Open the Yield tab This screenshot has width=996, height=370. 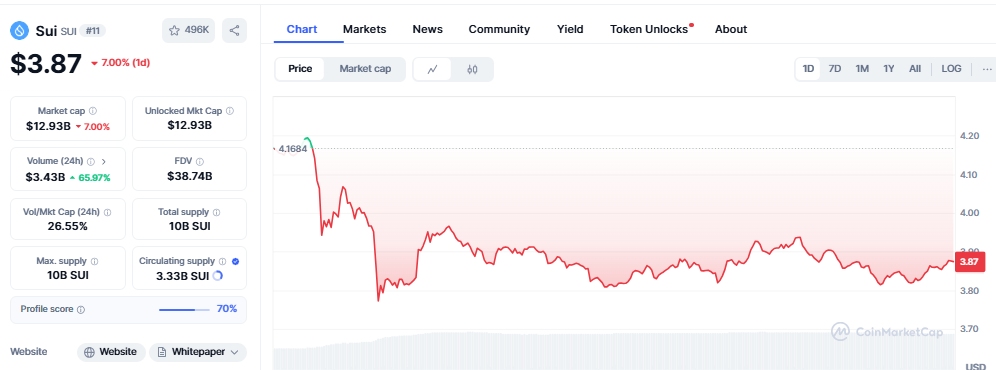pos(570,29)
